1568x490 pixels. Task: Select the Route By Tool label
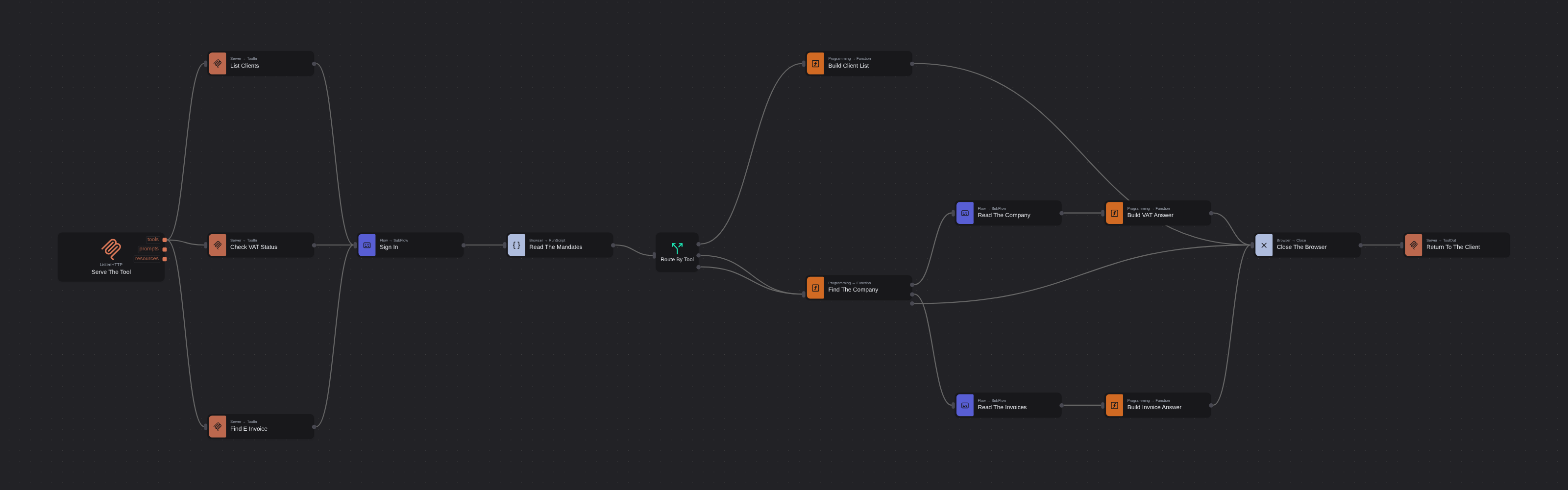pos(677,260)
